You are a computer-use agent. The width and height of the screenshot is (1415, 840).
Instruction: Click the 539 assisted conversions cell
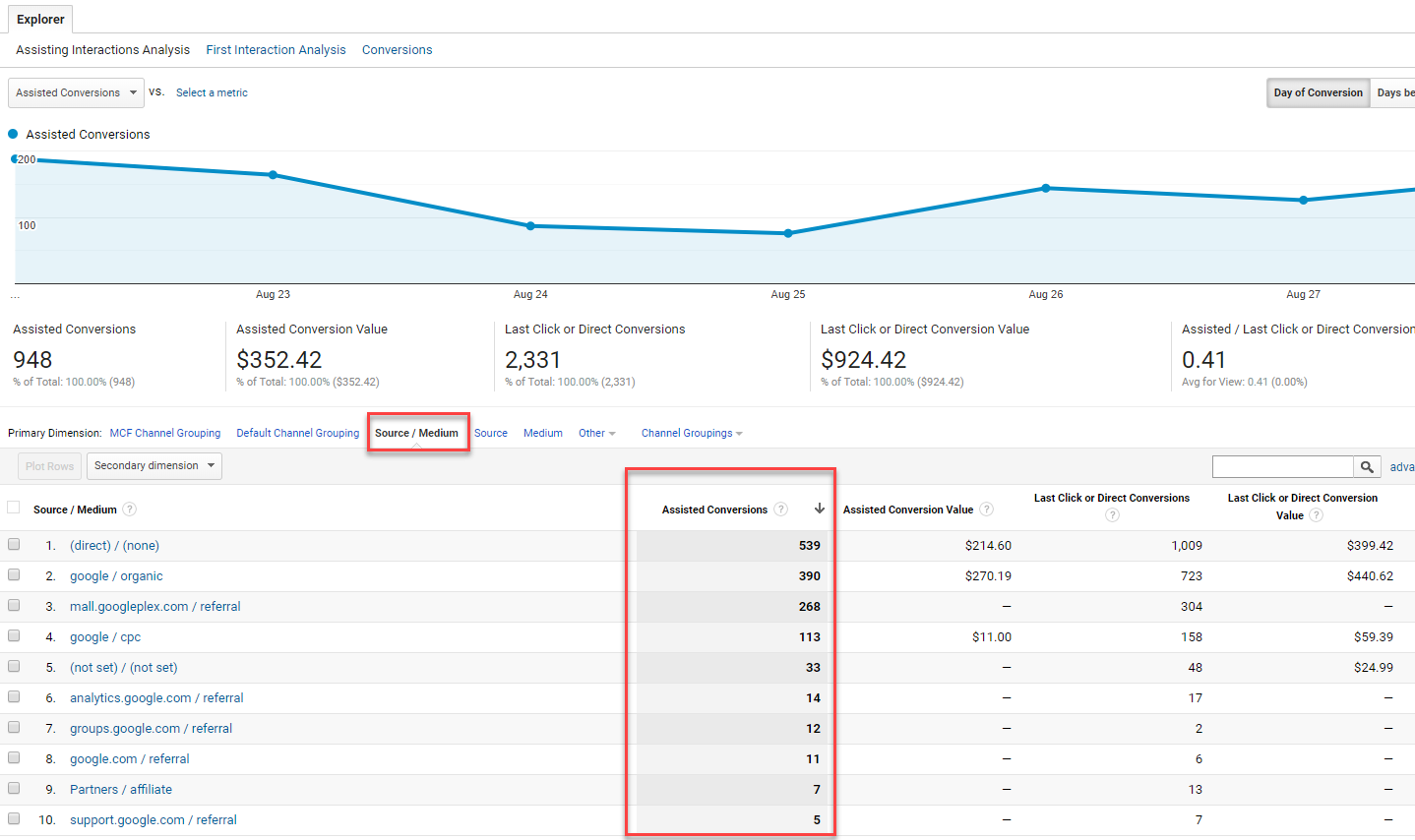[810, 545]
